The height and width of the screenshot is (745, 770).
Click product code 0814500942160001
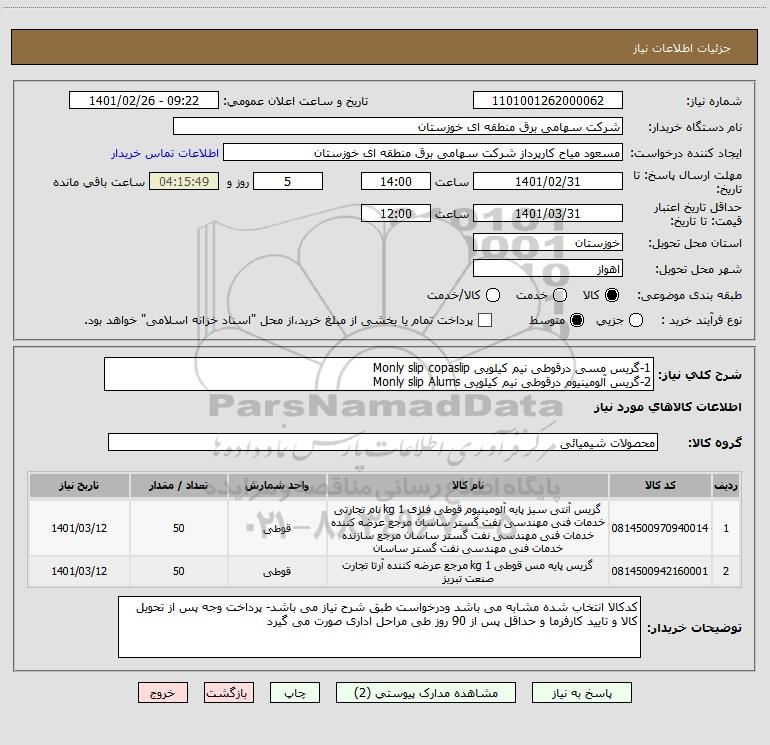pyautogui.click(x=660, y=571)
